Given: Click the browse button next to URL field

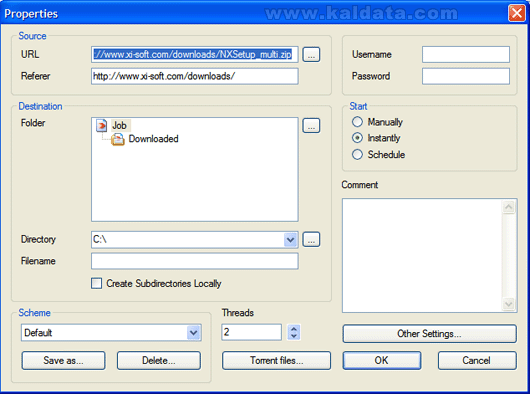Looking at the screenshot, I should [x=311, y=54].
